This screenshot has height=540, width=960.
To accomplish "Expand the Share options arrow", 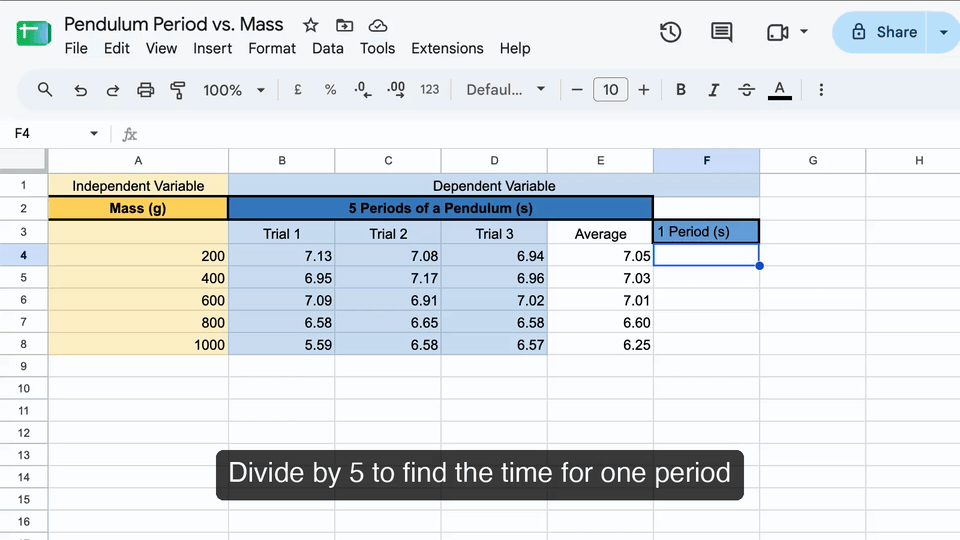I will tap(943, 32).
